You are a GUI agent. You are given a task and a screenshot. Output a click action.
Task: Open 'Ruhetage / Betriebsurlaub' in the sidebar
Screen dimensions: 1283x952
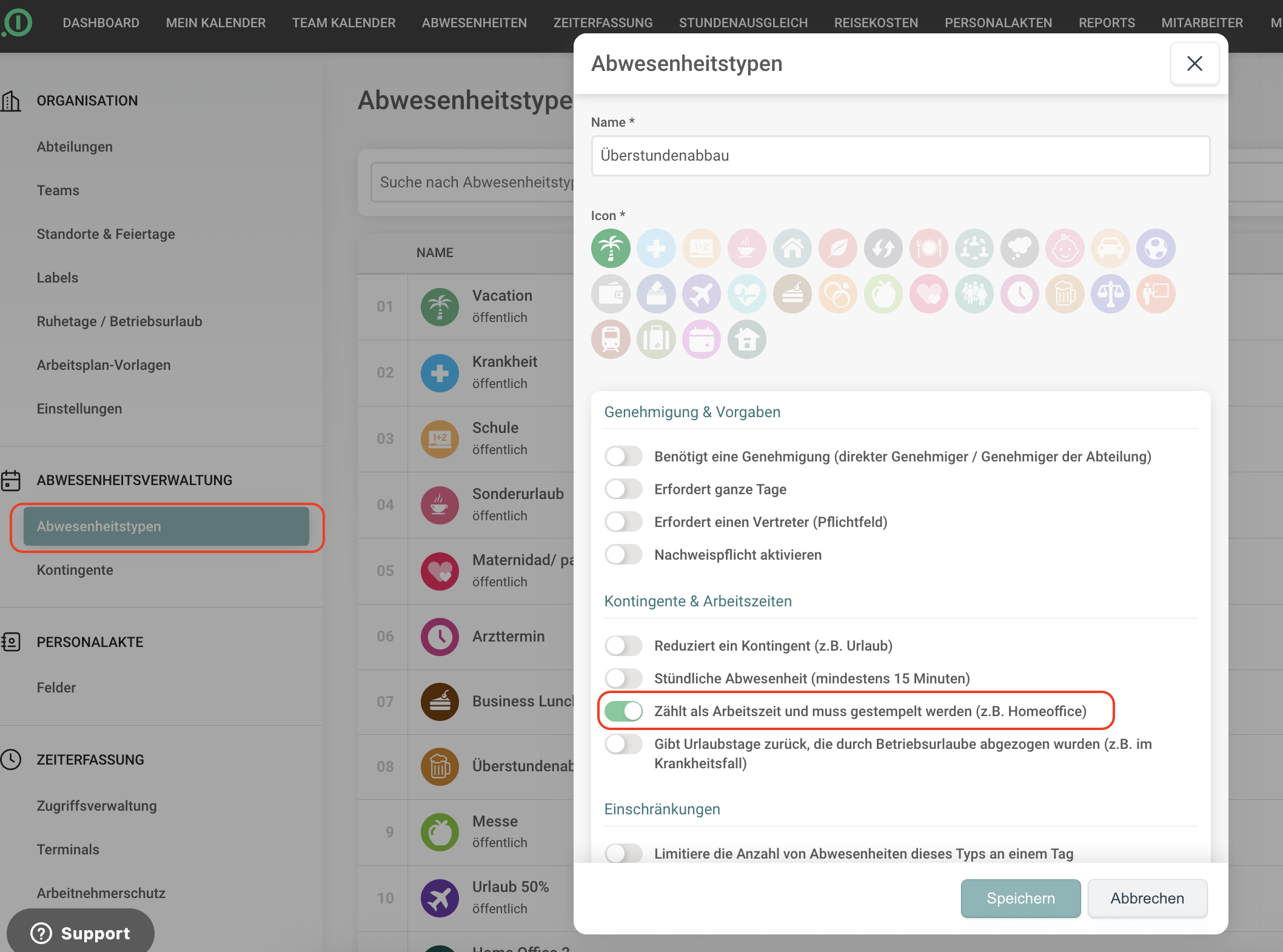[119, 321]
